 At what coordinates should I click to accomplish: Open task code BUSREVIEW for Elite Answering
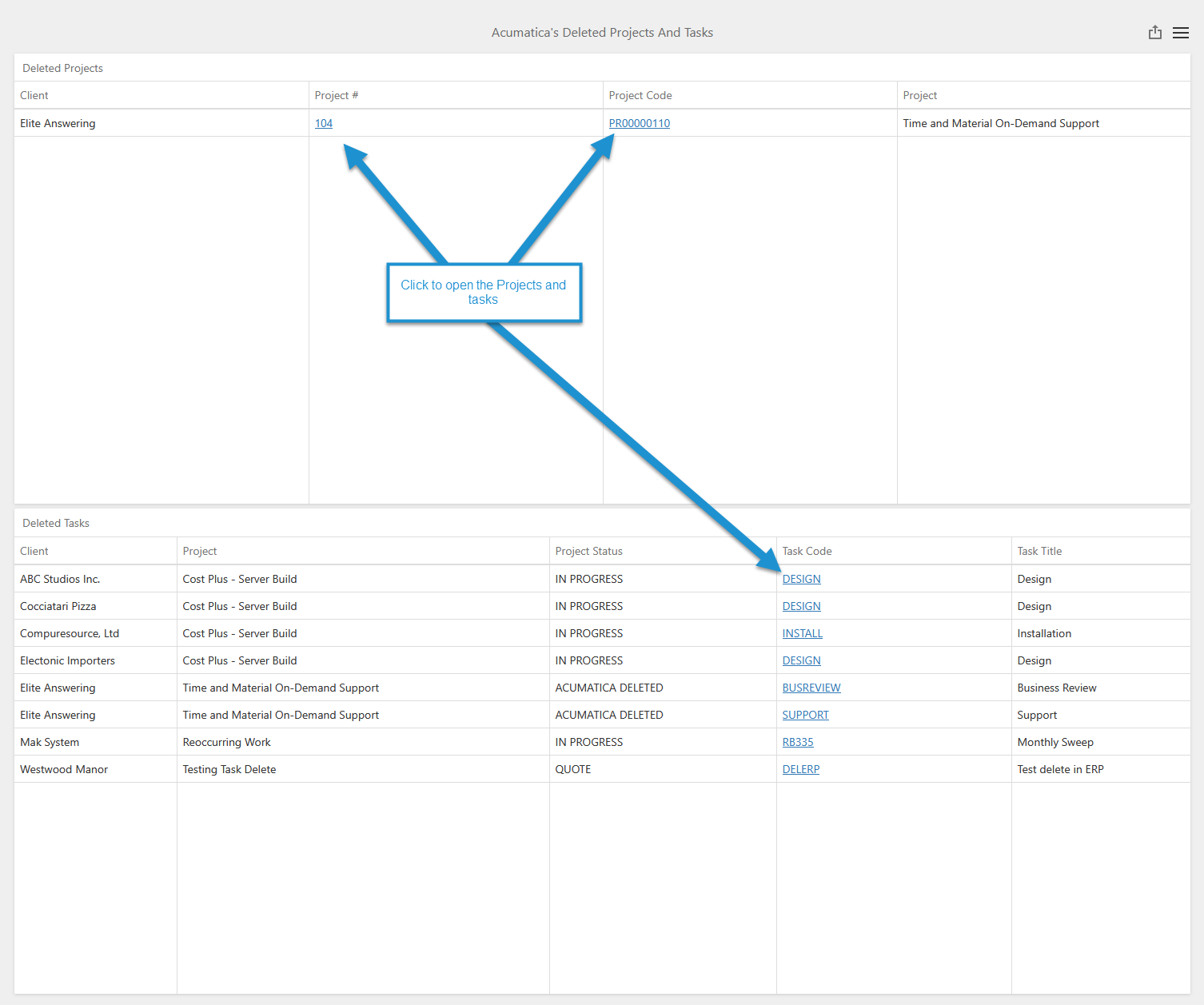[811, 688]
